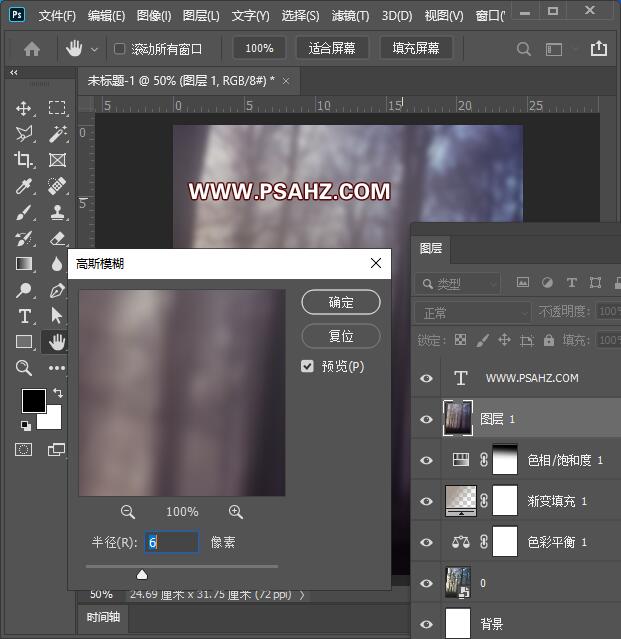Screen dimensions: 621x639
Task: Select the Zoom tool in toolbar
Action: 24,368
